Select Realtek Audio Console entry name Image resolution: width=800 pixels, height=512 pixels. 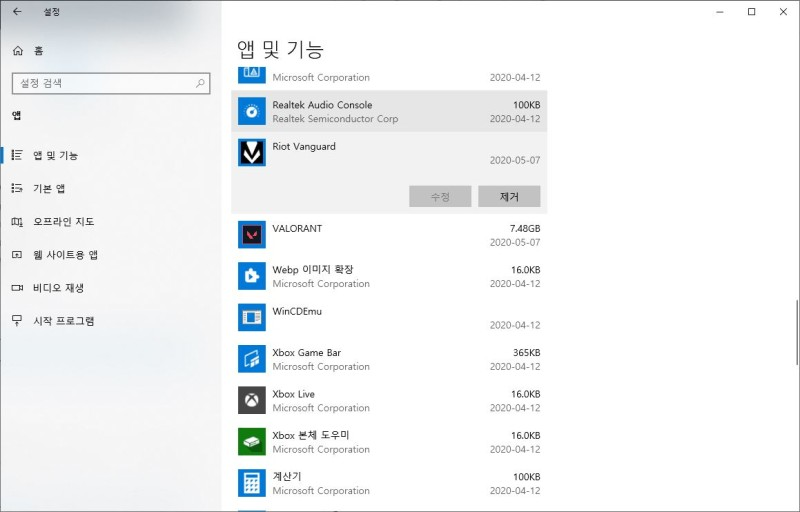[322, 105]
